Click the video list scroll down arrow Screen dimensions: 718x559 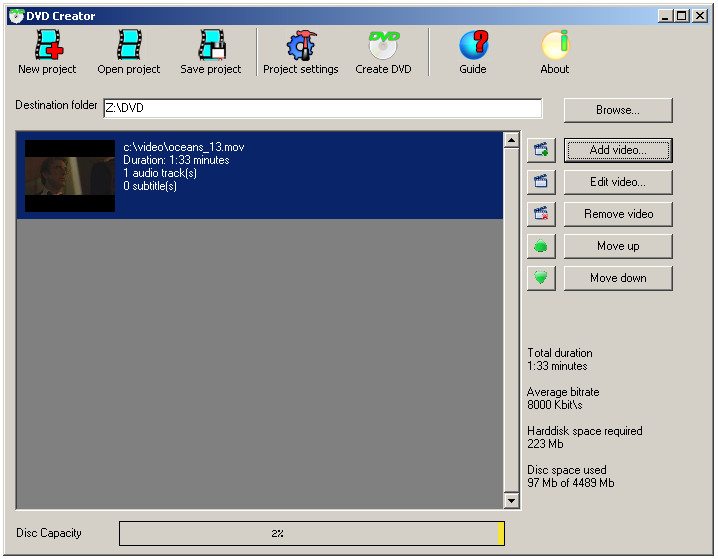(x=511, y=500)
